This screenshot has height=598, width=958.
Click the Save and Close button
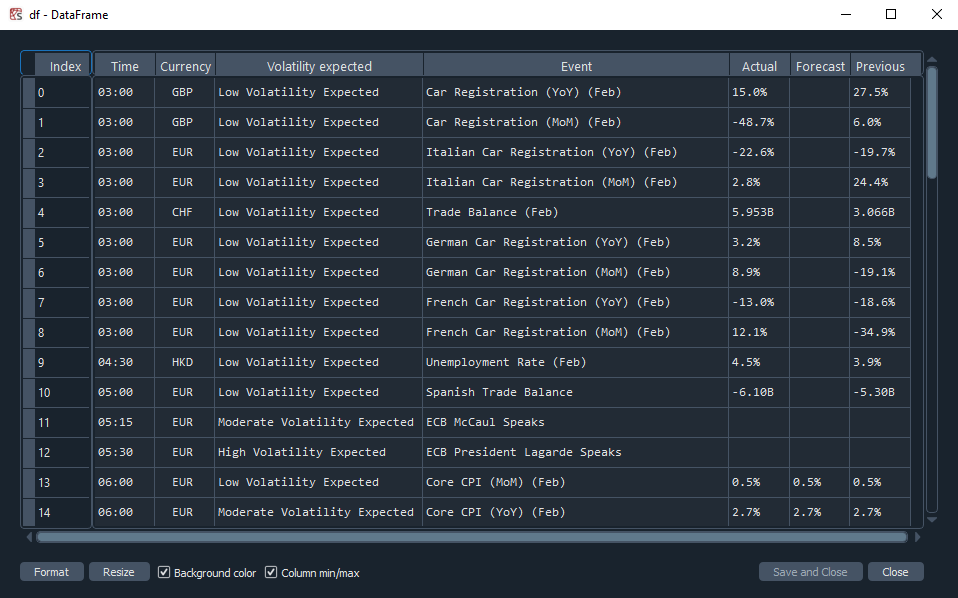tap(810, 572)
